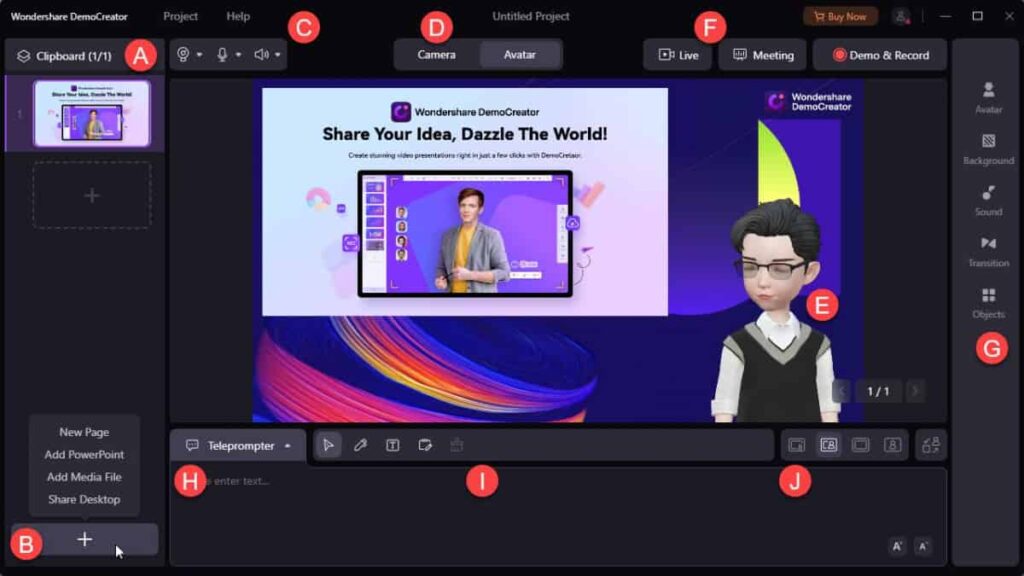1024x576 pixels.
Task: Click the clear annotations trash icon
Action: click(456, 445)
